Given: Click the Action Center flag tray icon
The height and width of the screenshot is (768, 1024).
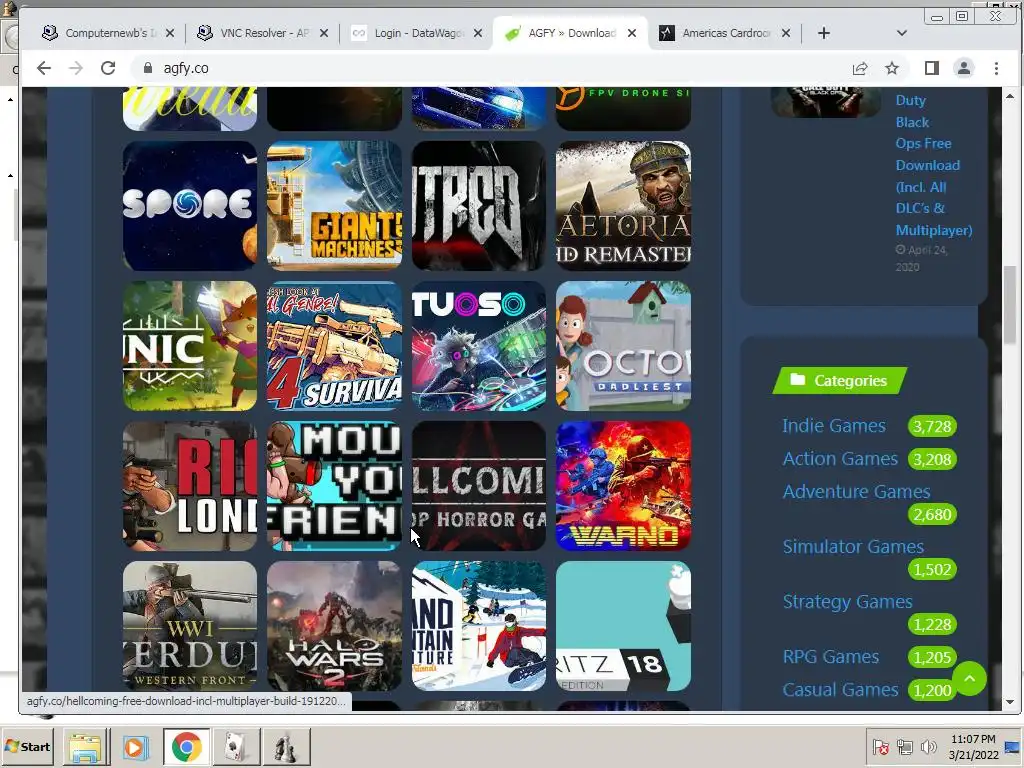Looking at the screenshot, I should click(x=880, y=746).
